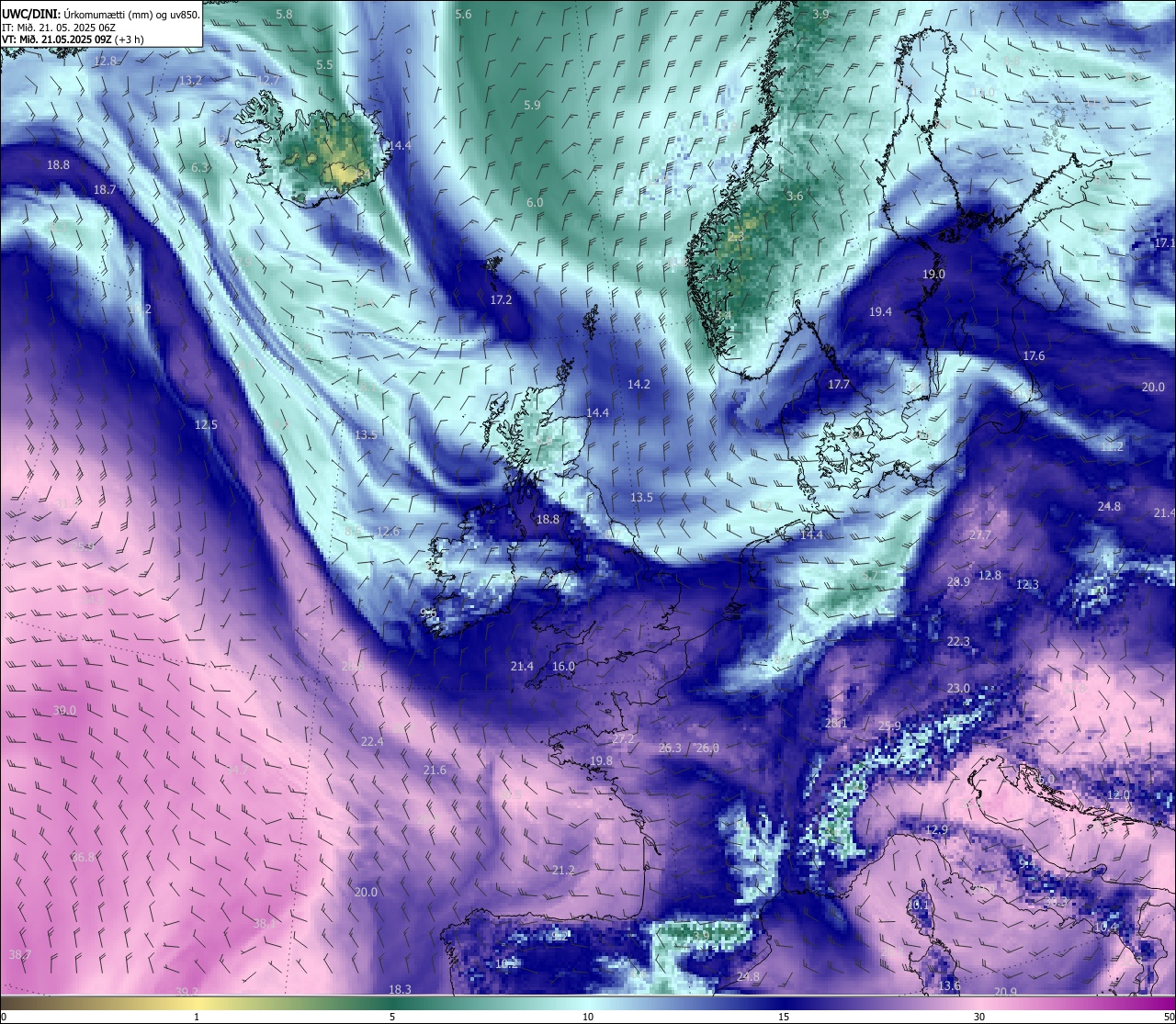Click the 21.6 value west of Brittany
Screen dimensions: 1176x1024
pyautogui.click(x=435, y=771)
